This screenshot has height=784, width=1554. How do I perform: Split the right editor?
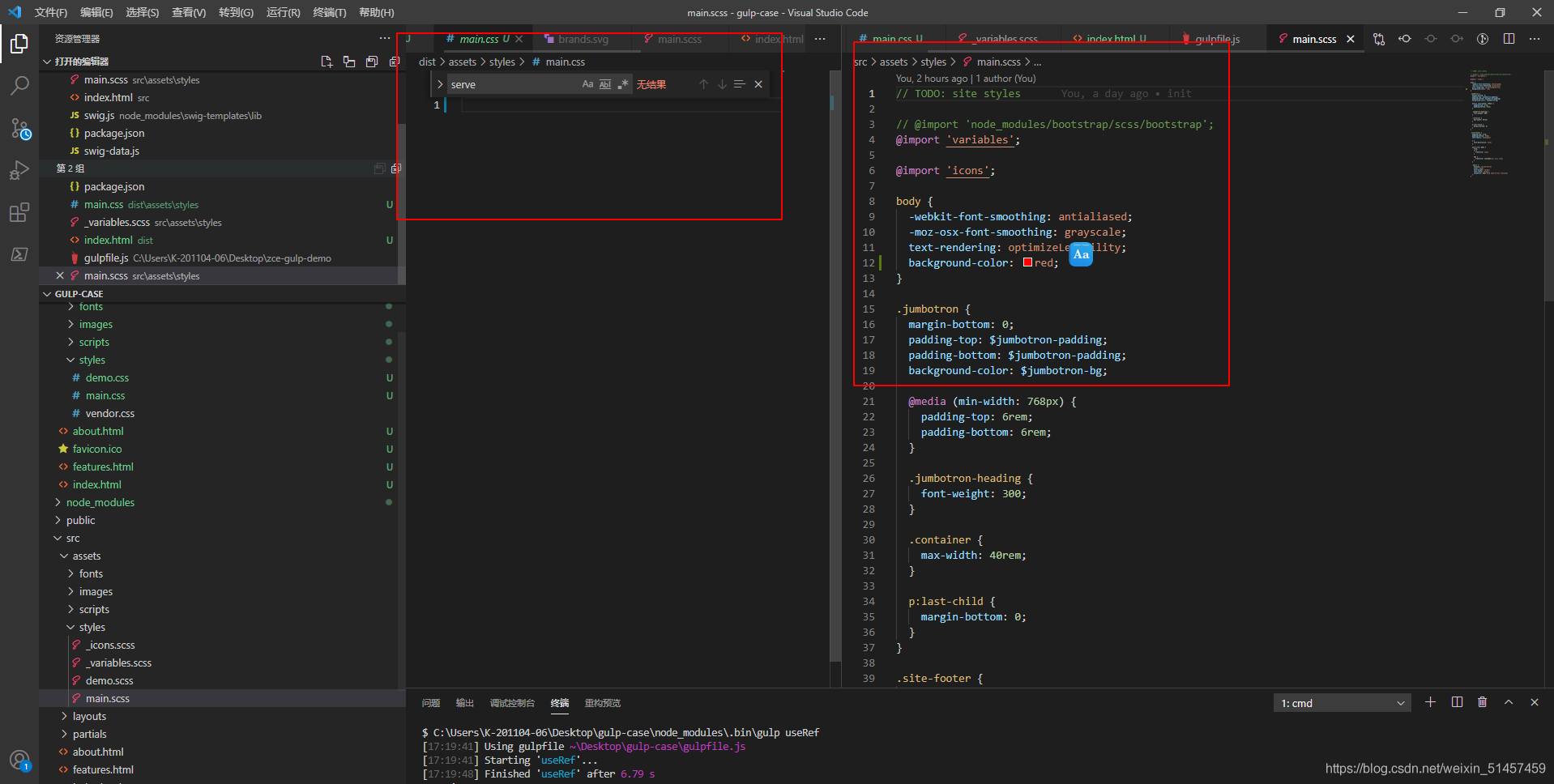pyautogui.click(x=1509, y=39)
